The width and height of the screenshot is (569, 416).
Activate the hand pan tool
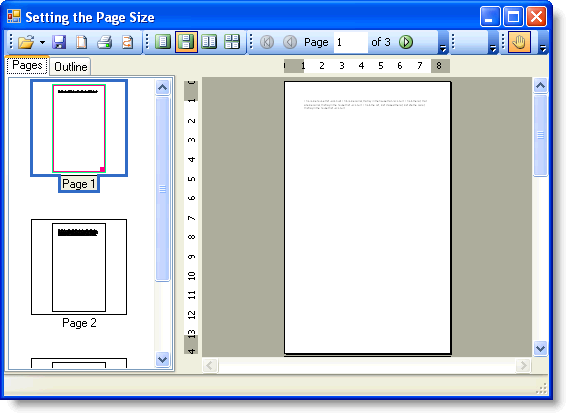pos(519,42)
